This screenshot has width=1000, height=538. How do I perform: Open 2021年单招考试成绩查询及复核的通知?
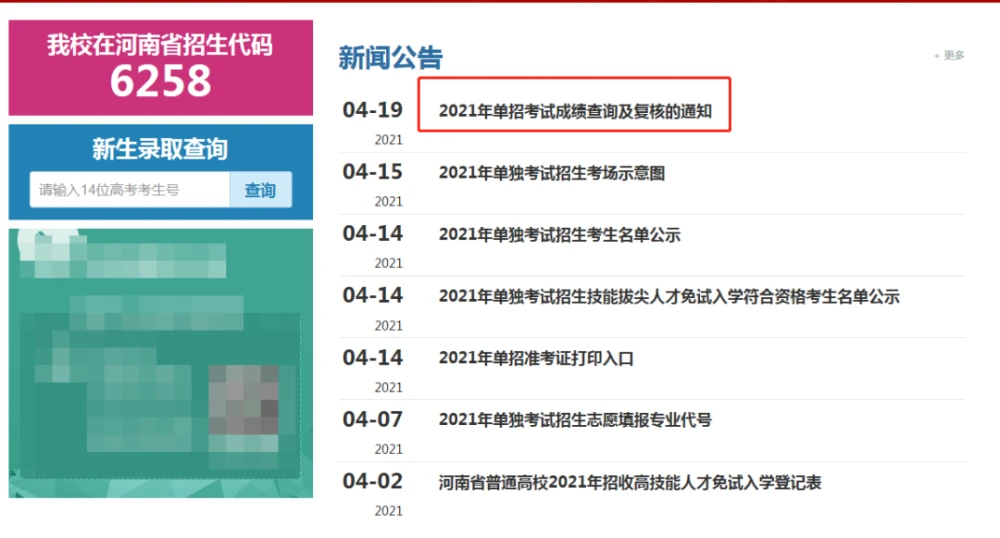[x=575, y=111]
